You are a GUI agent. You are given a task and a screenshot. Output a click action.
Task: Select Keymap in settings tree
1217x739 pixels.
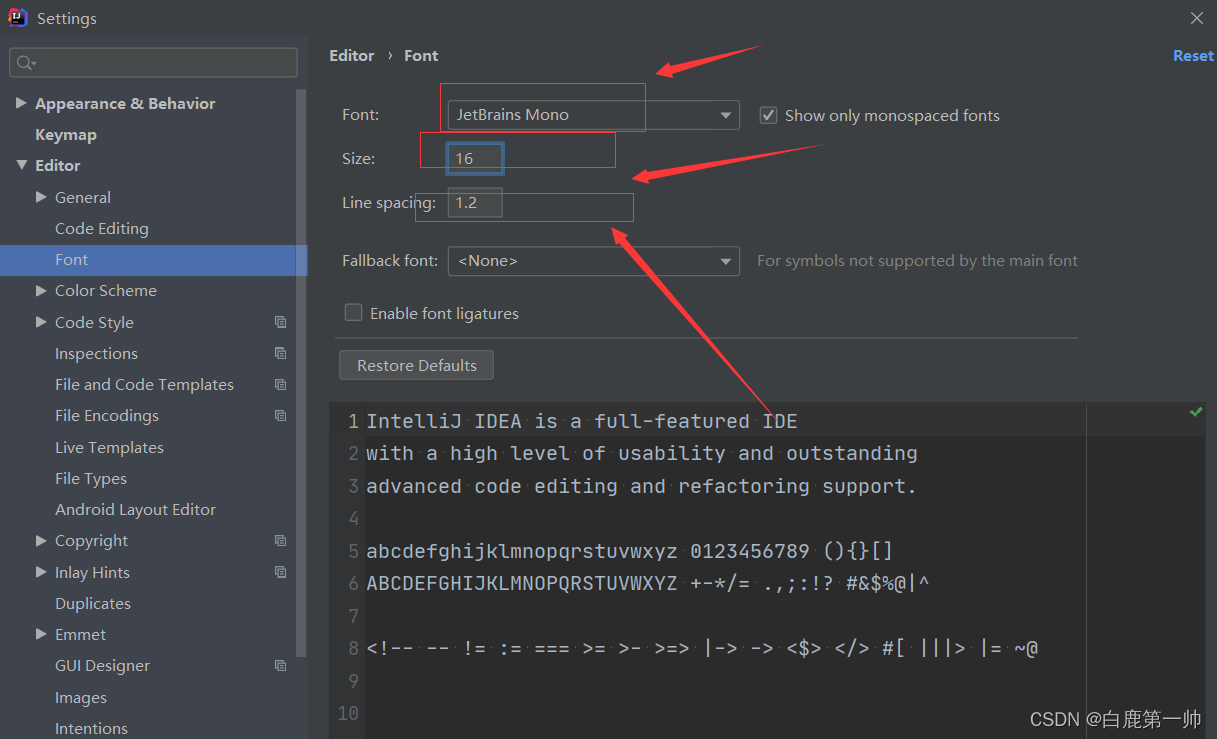point(66,134)
